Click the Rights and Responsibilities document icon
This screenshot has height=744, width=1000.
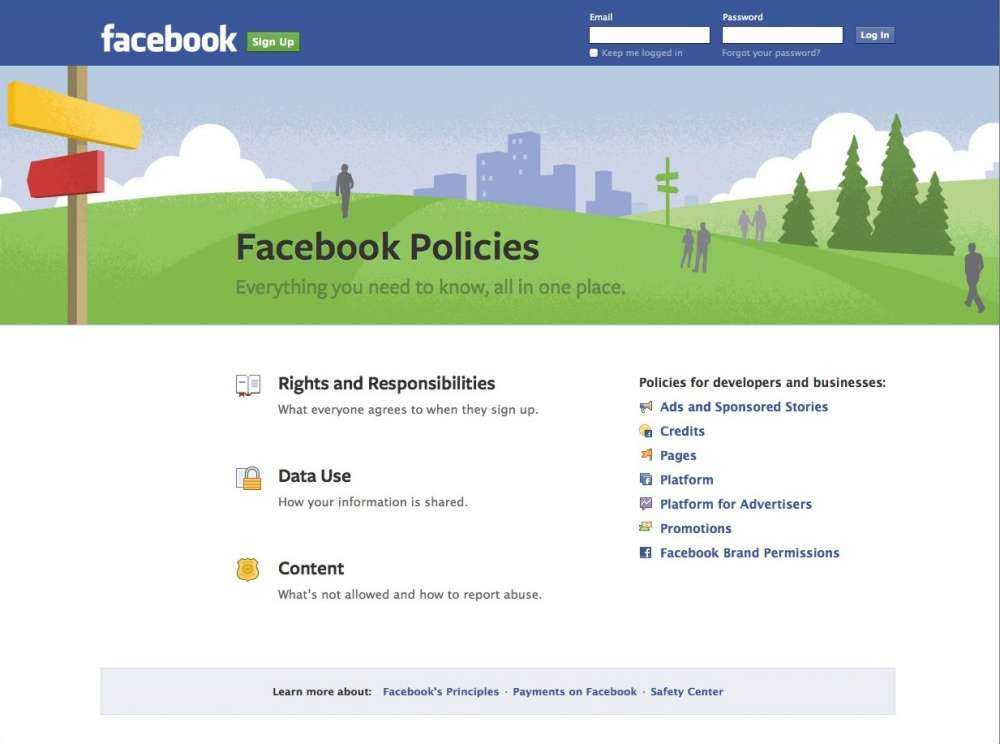pos(247,383)
